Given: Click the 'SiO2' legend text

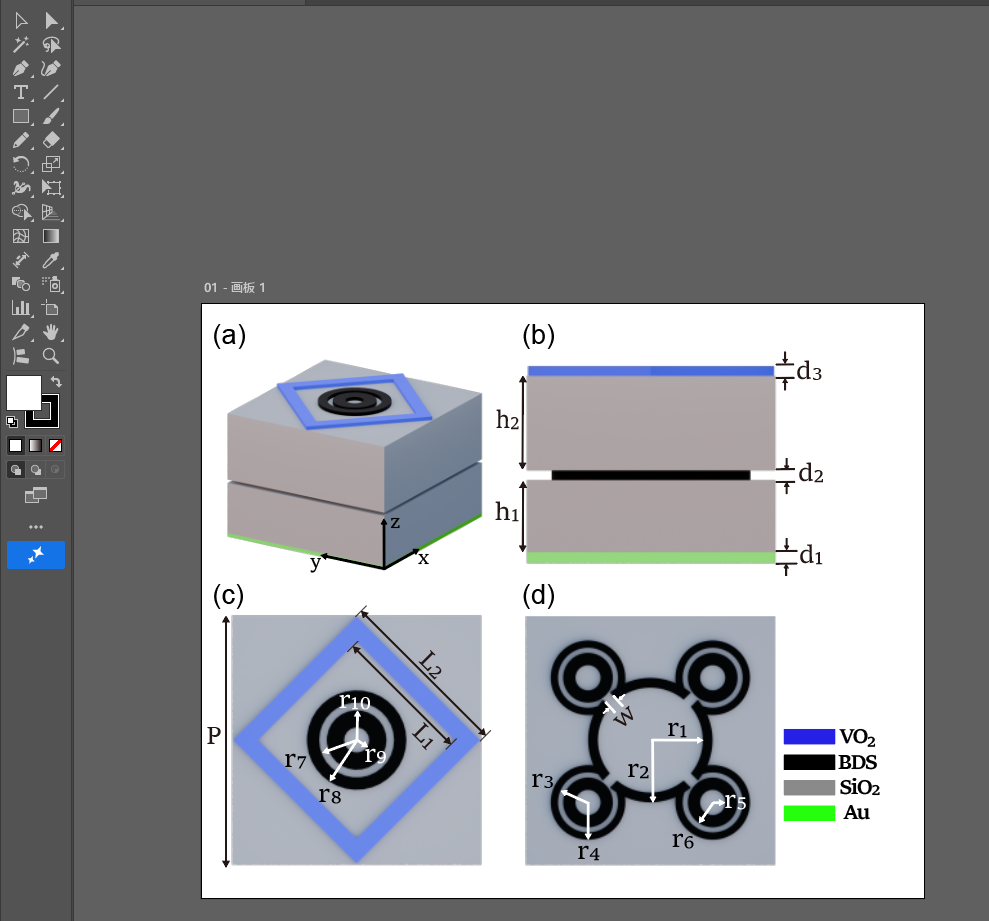Looking at the screenshot, I should 859,788.
